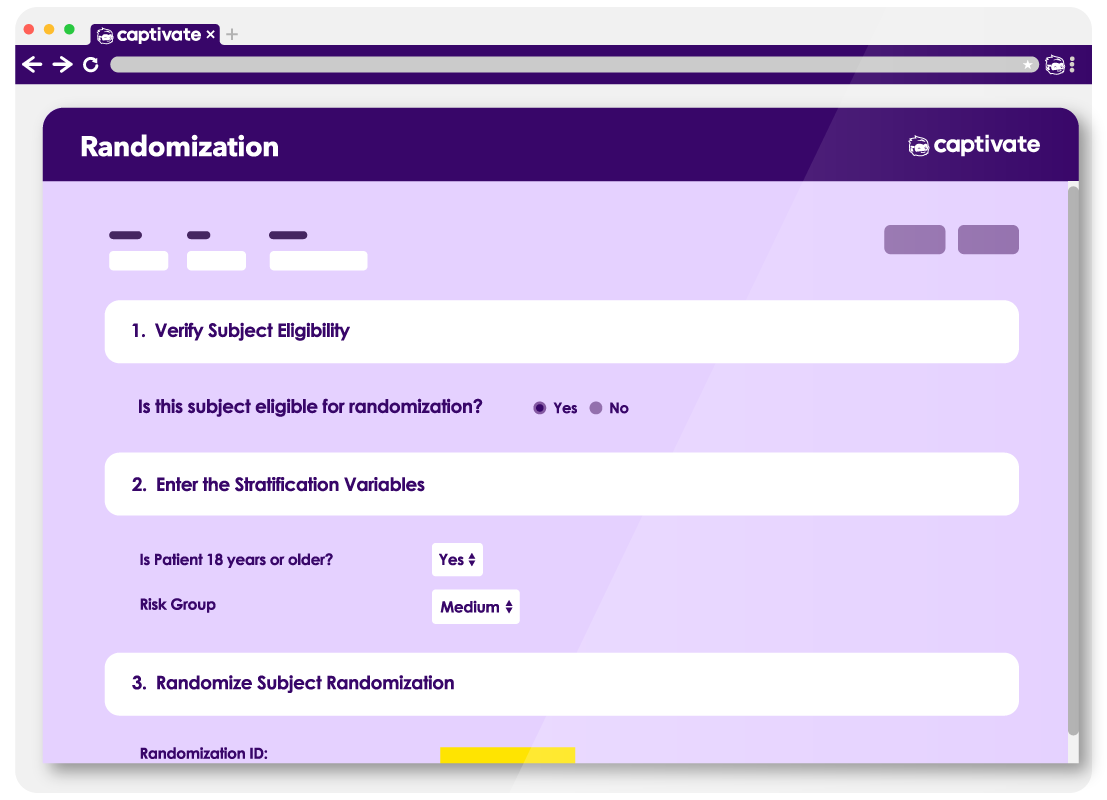The image size is (1107, 800).
Task: Select No for subject eligibility
Action: coord(596,408)
